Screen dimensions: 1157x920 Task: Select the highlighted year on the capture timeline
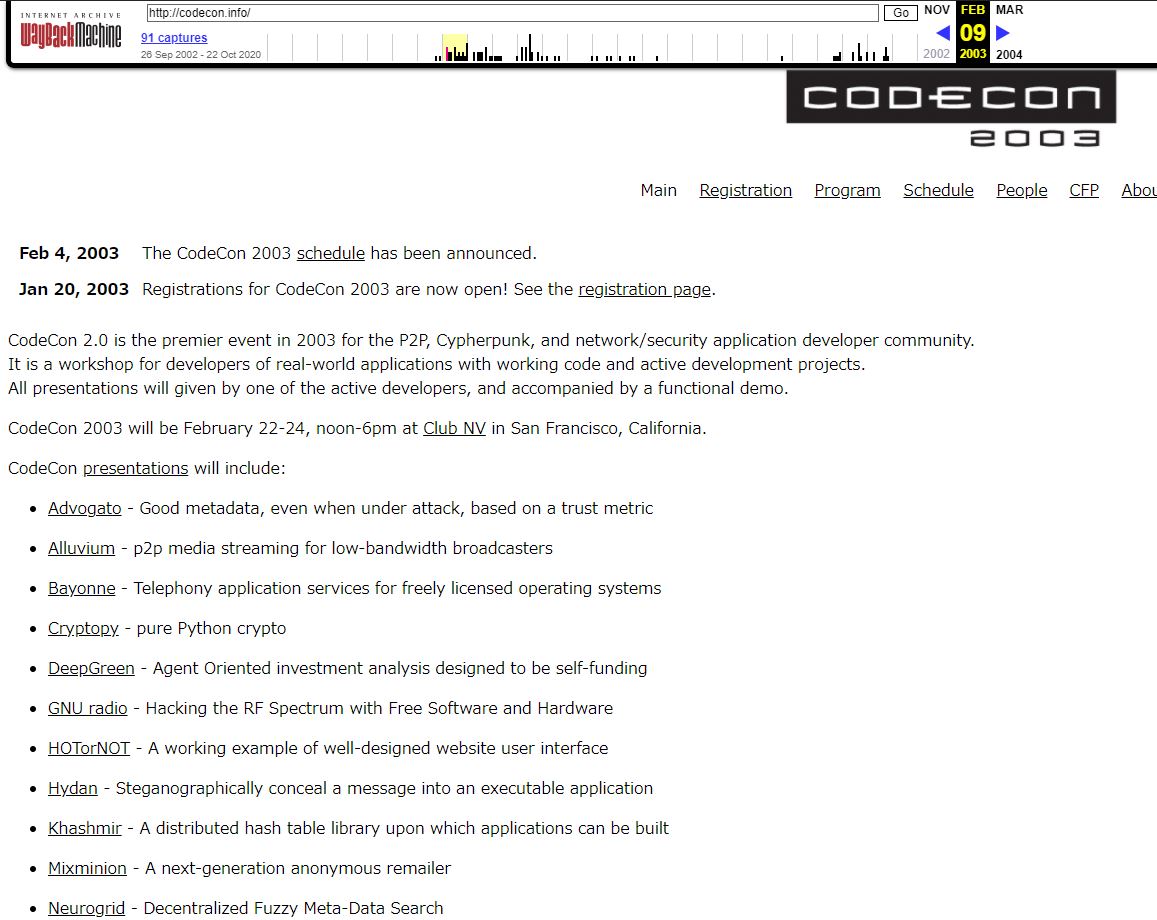455,48
